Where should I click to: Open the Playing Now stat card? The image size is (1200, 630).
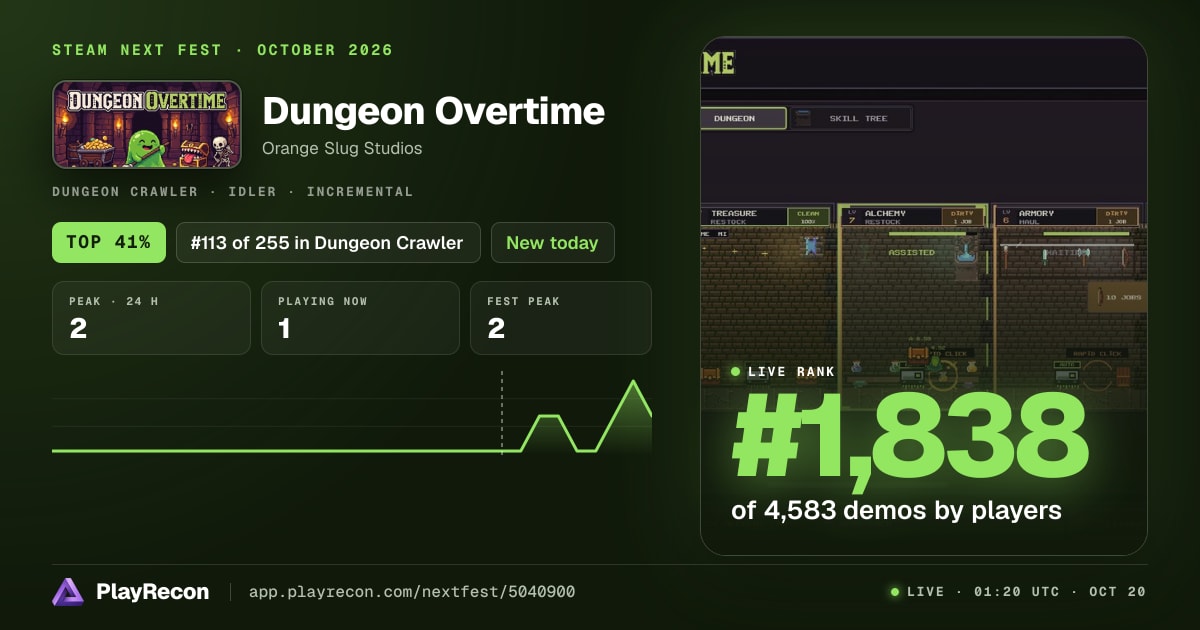click(360, 318)
